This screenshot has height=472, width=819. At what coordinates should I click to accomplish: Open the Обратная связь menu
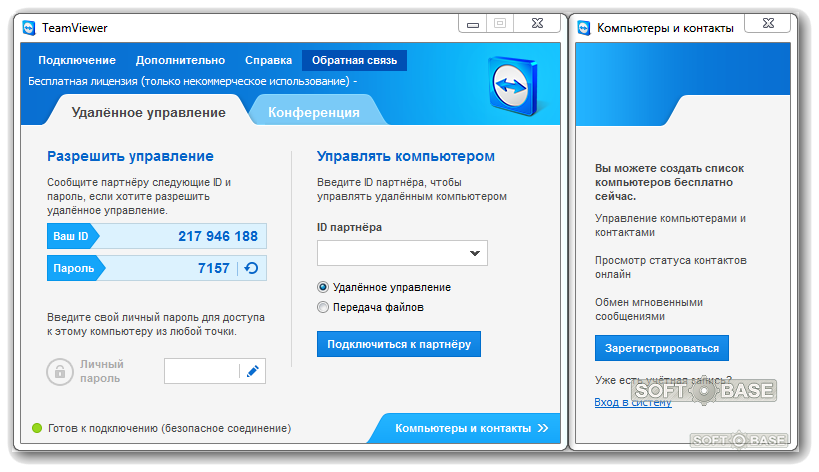(x=354, y=61)
